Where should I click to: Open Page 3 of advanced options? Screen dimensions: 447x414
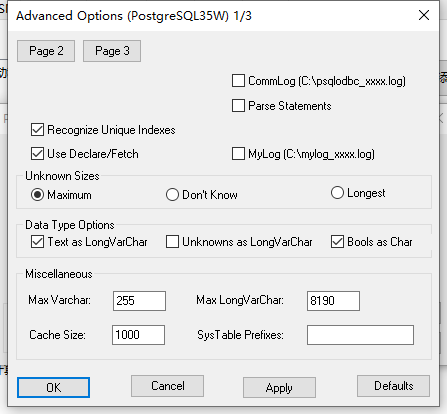pos(112,51)
